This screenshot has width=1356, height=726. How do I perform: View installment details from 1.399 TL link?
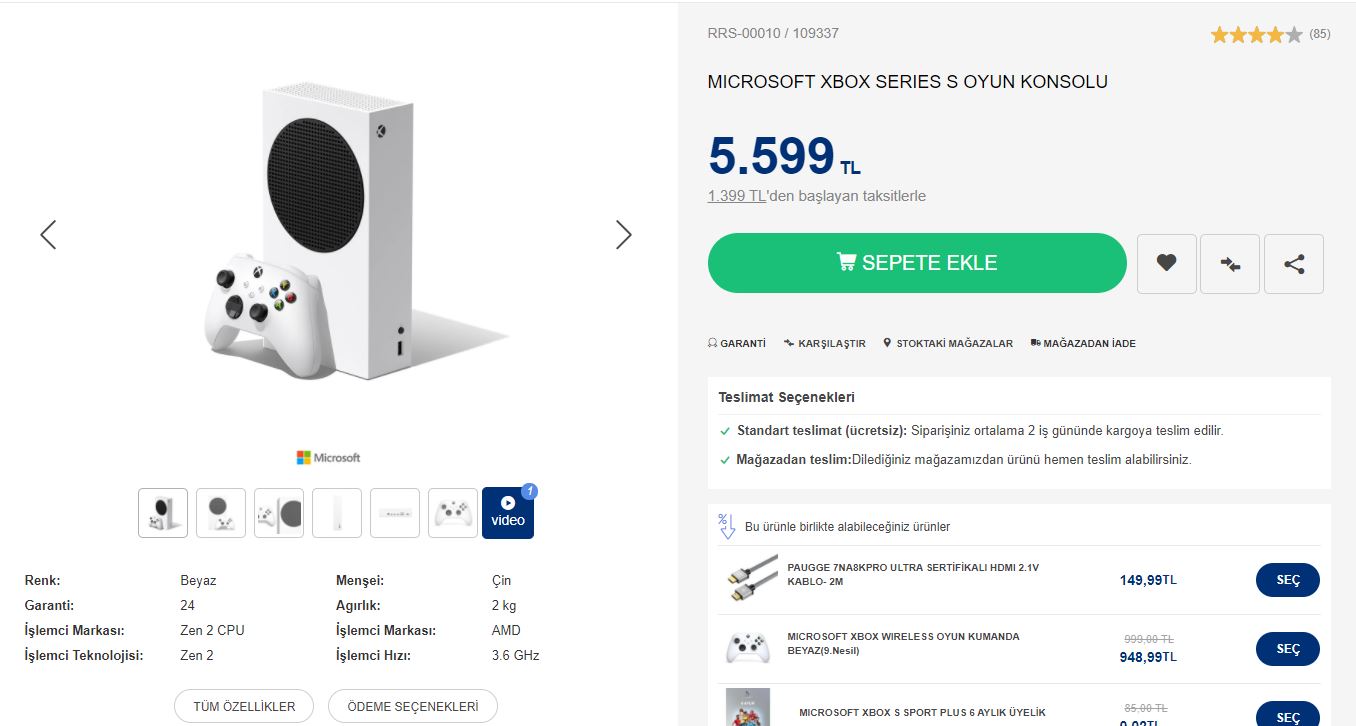[x=736, y=196]
